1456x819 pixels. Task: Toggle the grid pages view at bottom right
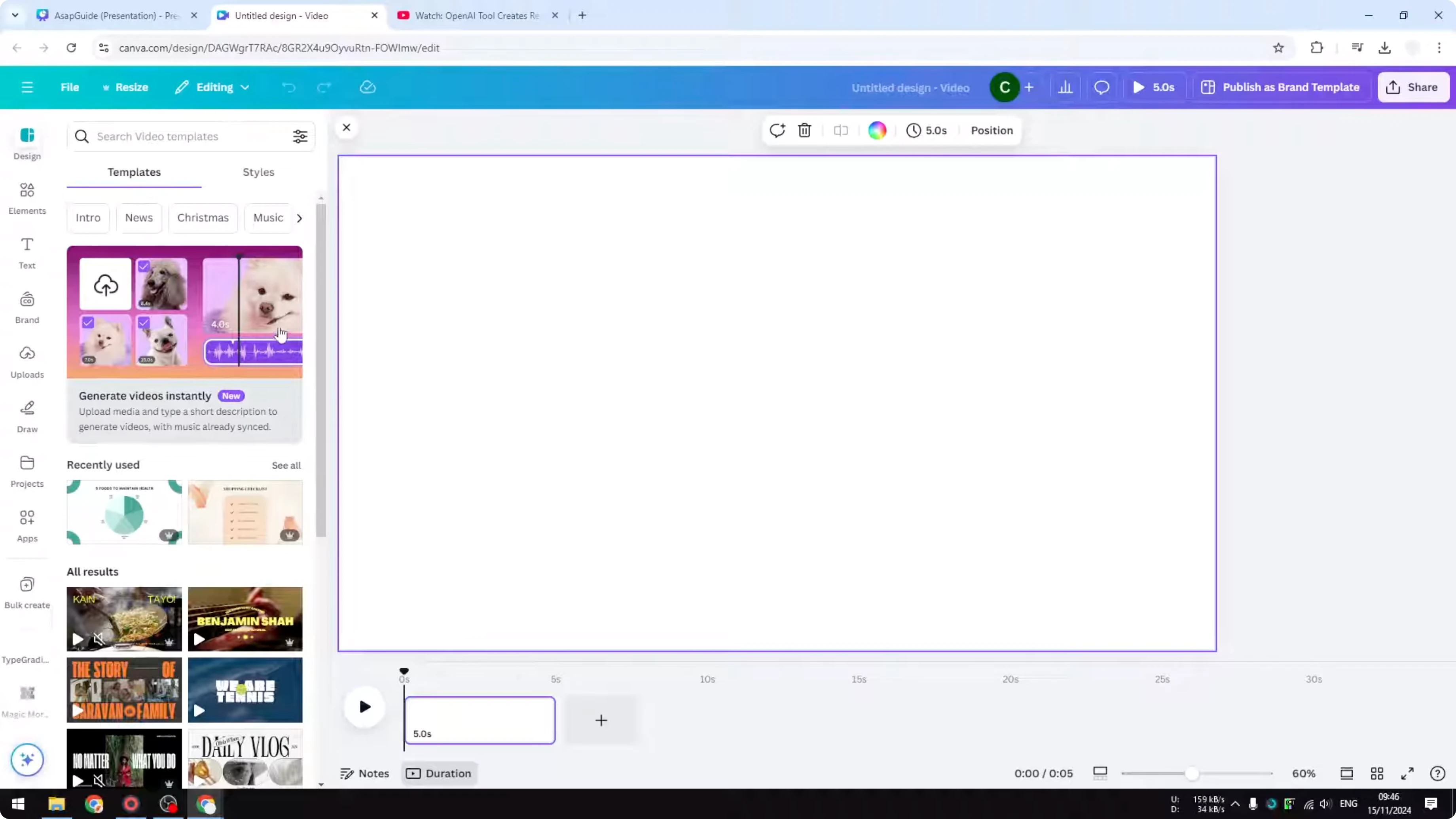coord(1377,773)
